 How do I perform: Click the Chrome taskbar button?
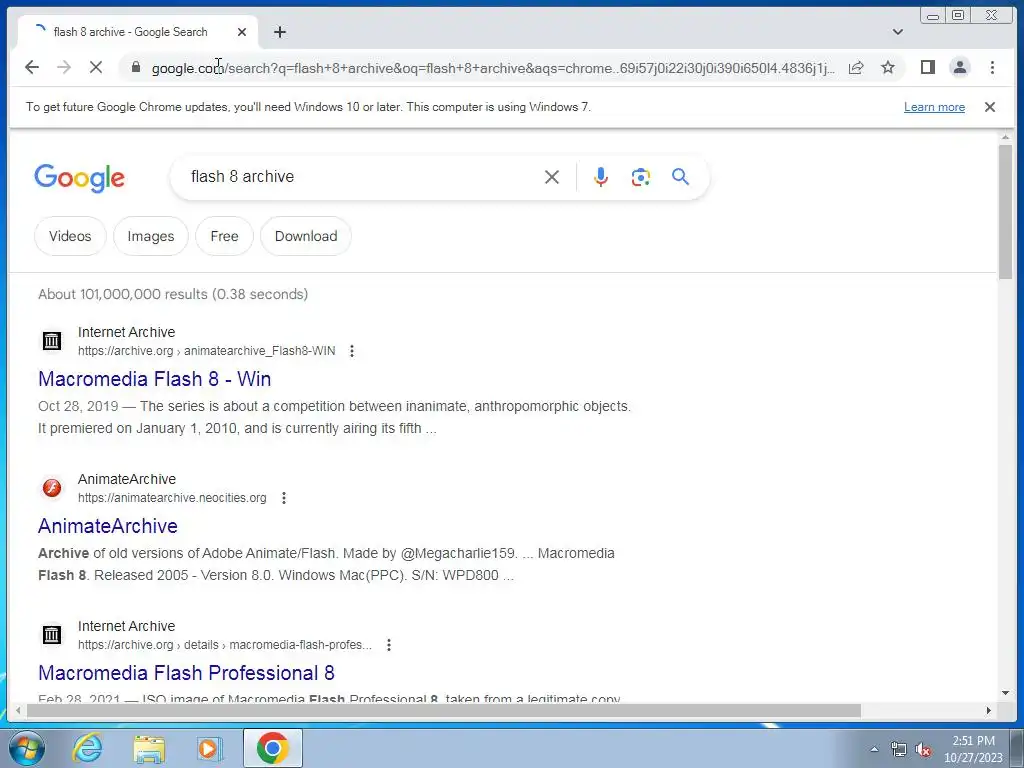pyautogui.click(x=272, y=748)
